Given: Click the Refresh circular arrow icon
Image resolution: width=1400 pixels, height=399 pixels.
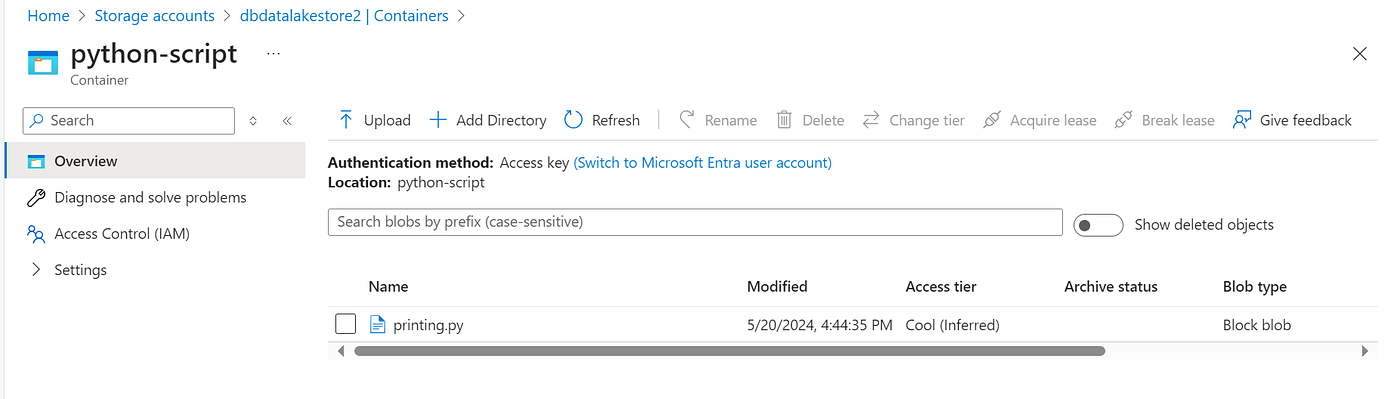Looking at the screenshot, I should coord(573,120).
